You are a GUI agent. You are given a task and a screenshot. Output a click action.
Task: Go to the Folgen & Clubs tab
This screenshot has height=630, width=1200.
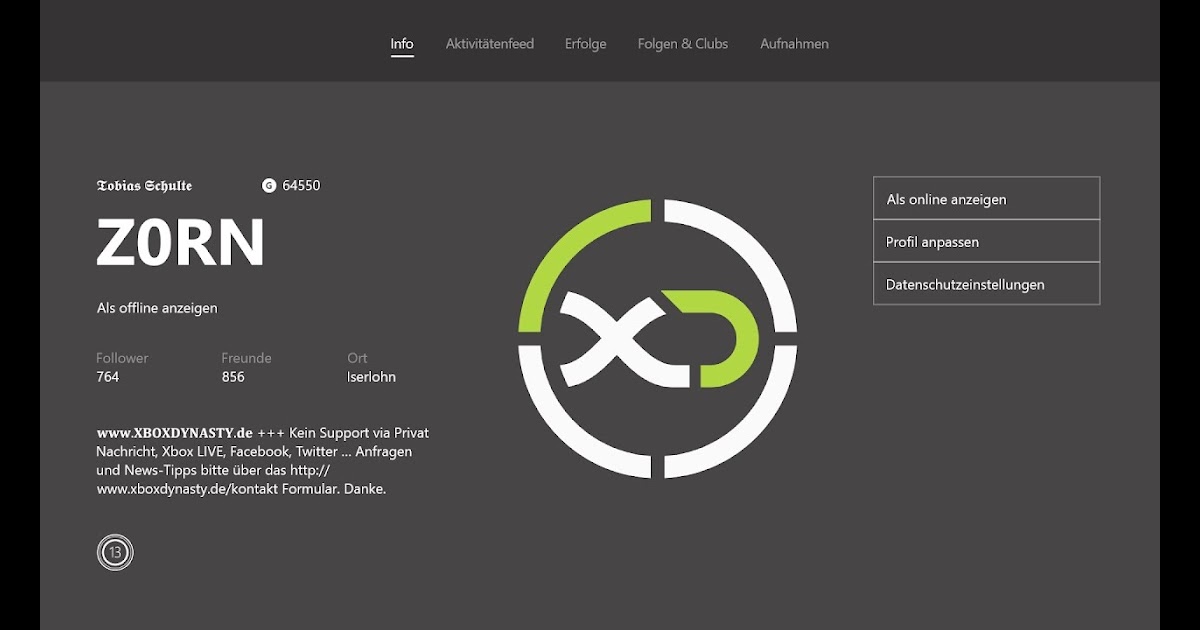click(x=683, y=44)
